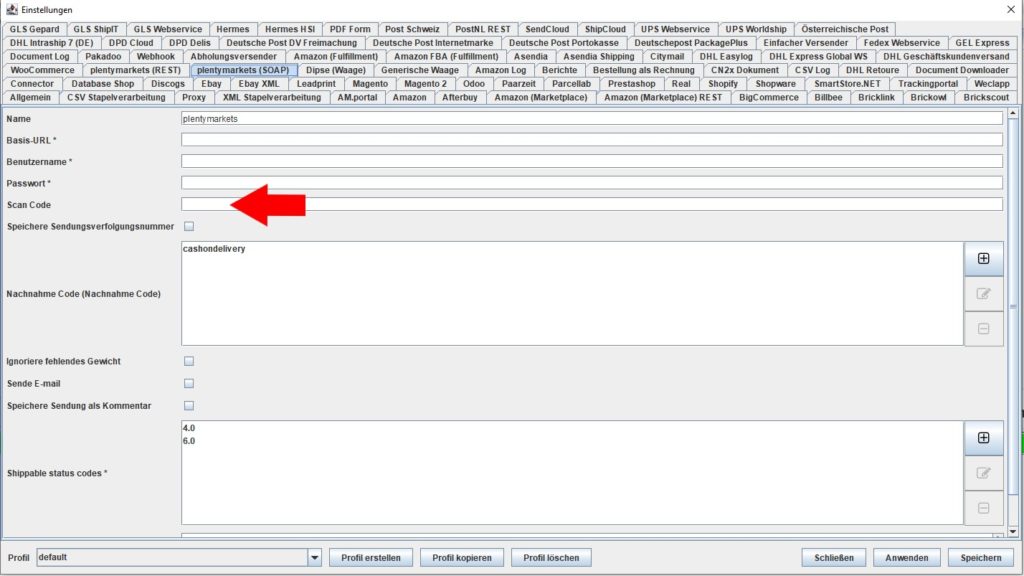The width and height of the screenshot is (1024, 576).
Task: Open the GLS Gepard tab
Action: tap(35, 29)
